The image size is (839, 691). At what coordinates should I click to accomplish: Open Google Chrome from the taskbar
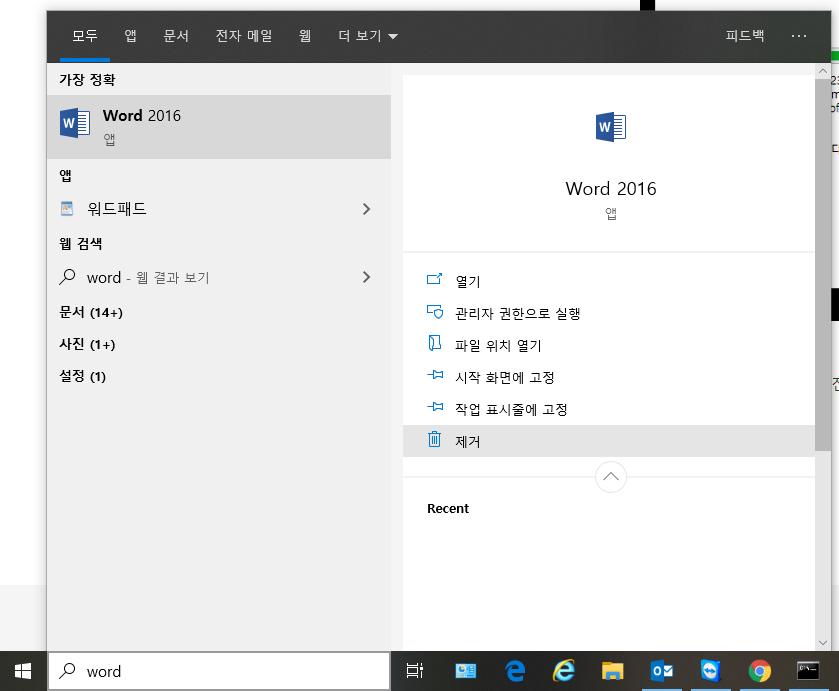coord(759,671)
